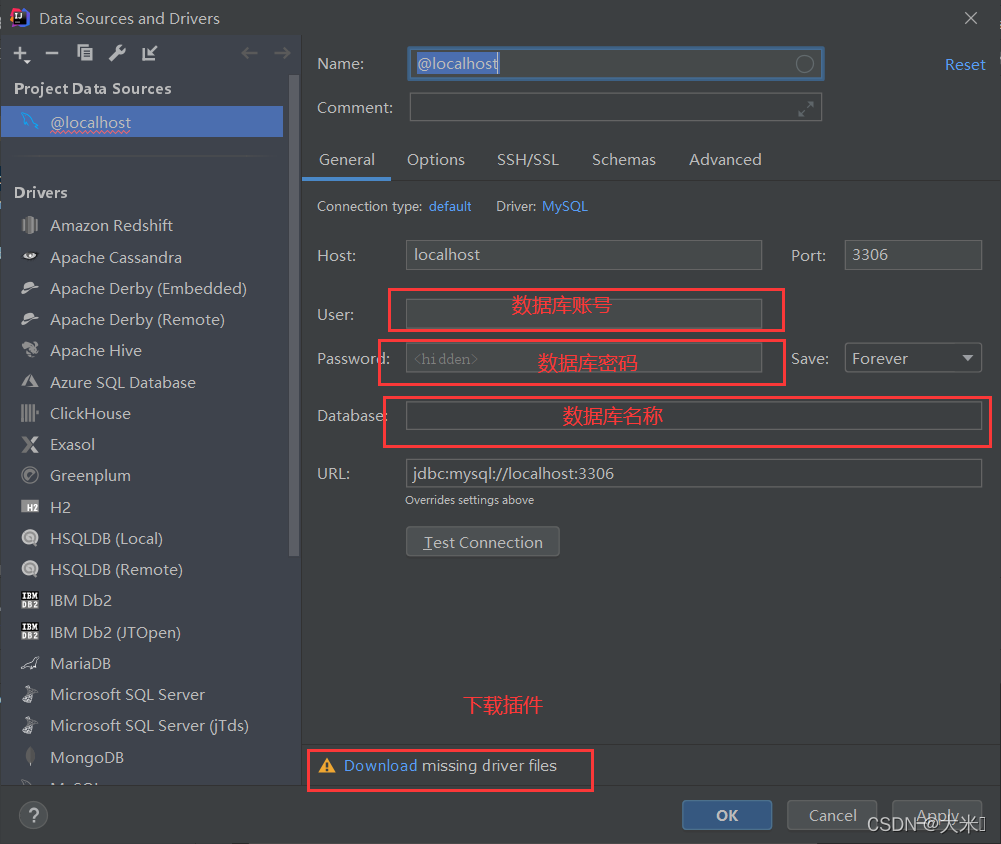Viewport: 1001px width, 844px height.
Task: Pick the Exasol driver
Action: point(72,444)
